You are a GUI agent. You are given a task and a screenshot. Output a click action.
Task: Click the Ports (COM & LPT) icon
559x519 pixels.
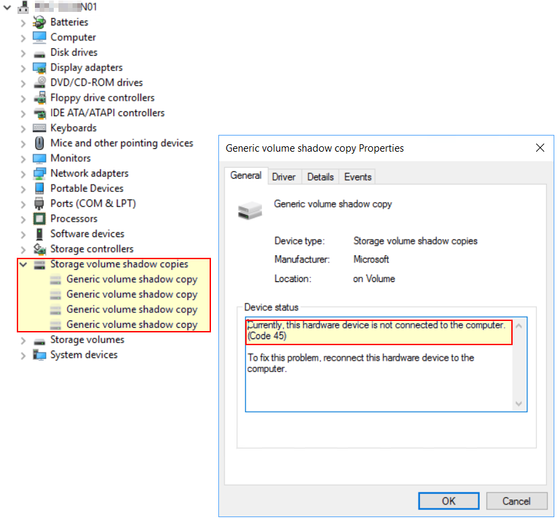coord(39,204)
